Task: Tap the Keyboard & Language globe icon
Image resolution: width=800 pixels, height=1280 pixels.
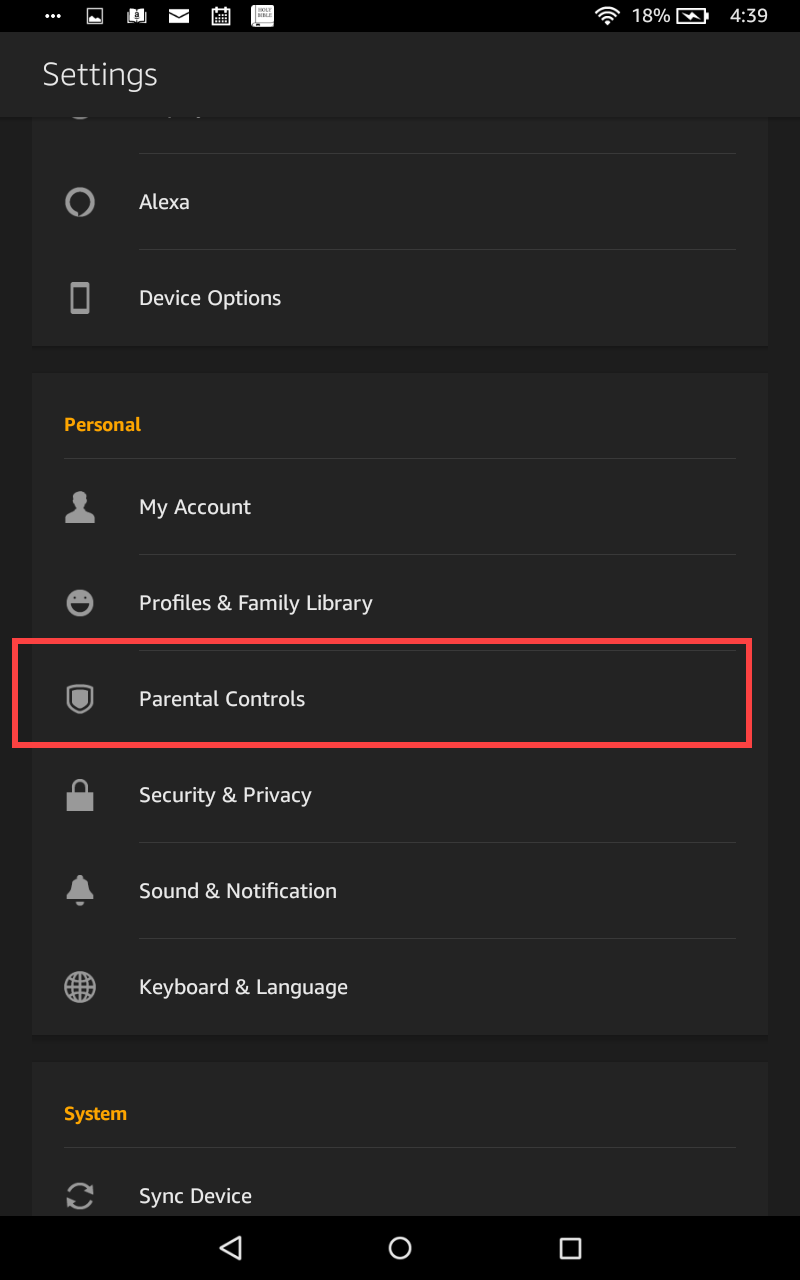Action: [x=80, y=987]
